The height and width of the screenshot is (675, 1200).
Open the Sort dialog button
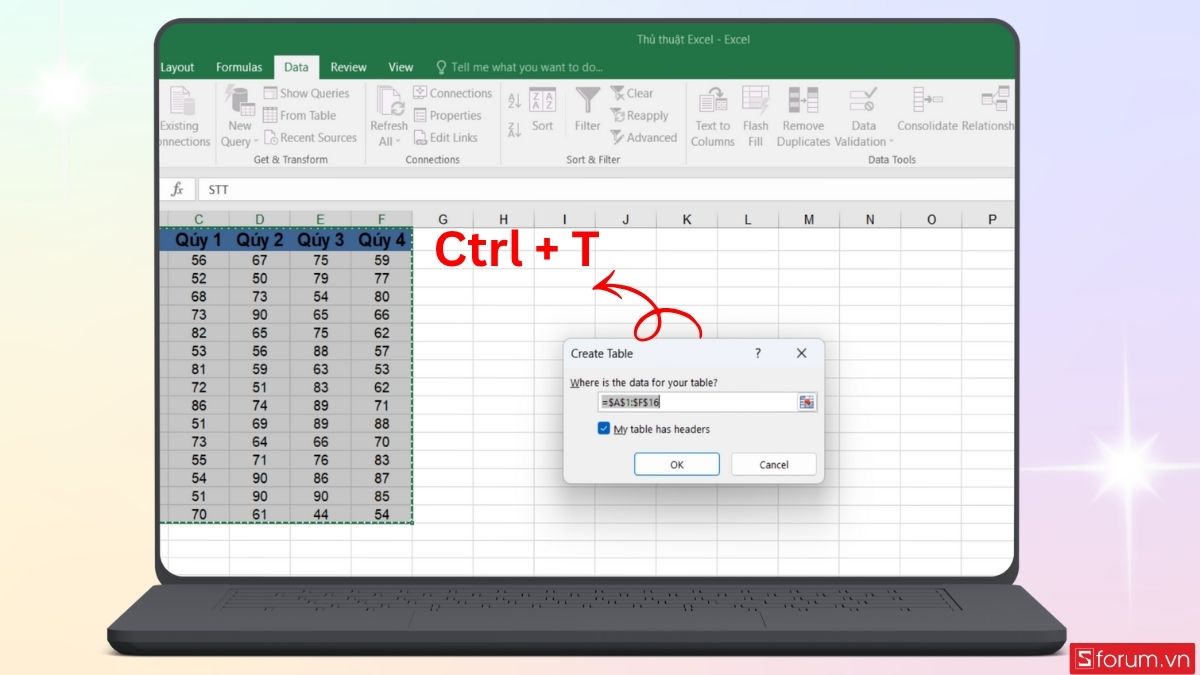[542, 109]
